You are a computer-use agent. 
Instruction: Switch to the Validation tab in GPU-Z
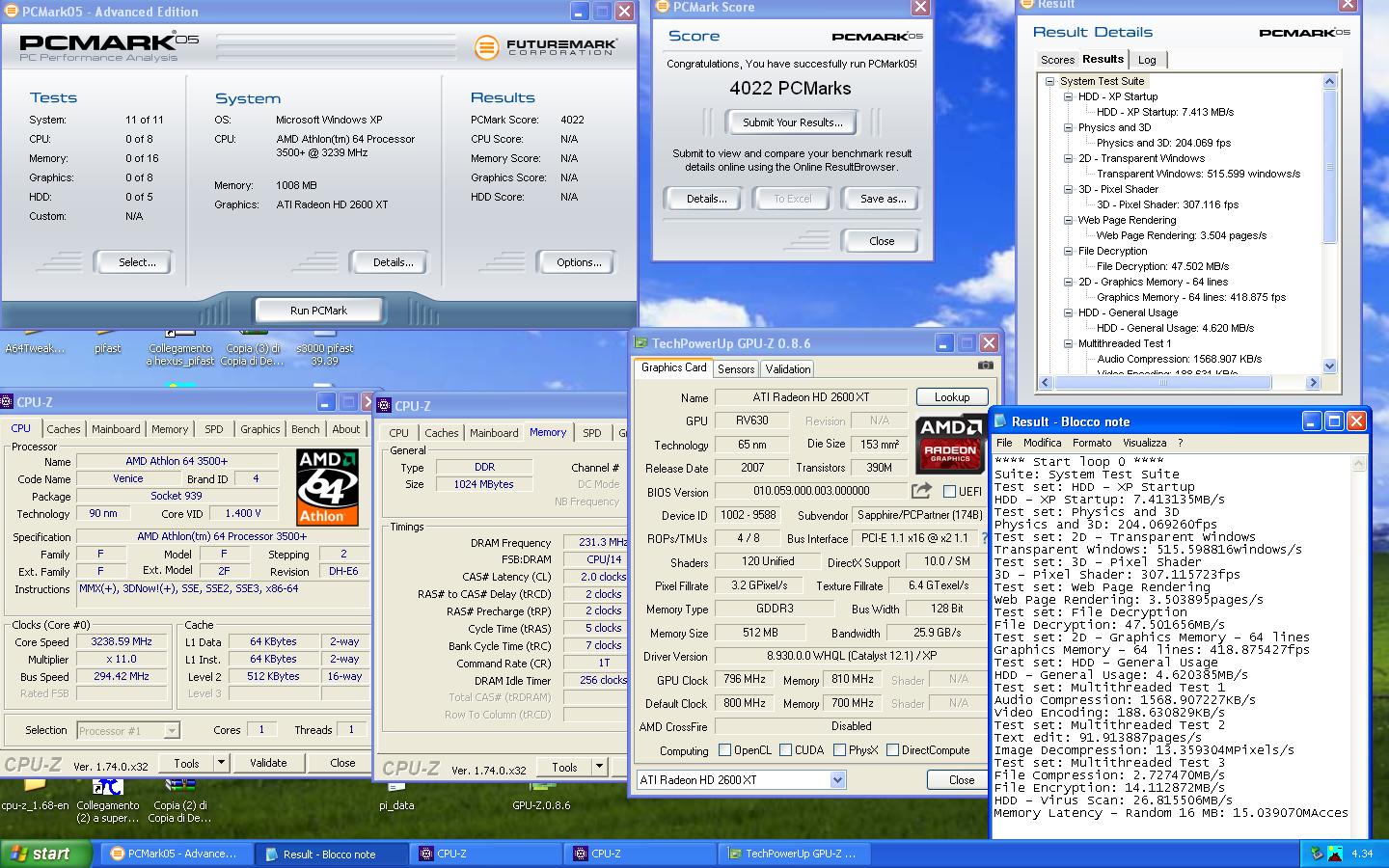(x=788, y=369)
